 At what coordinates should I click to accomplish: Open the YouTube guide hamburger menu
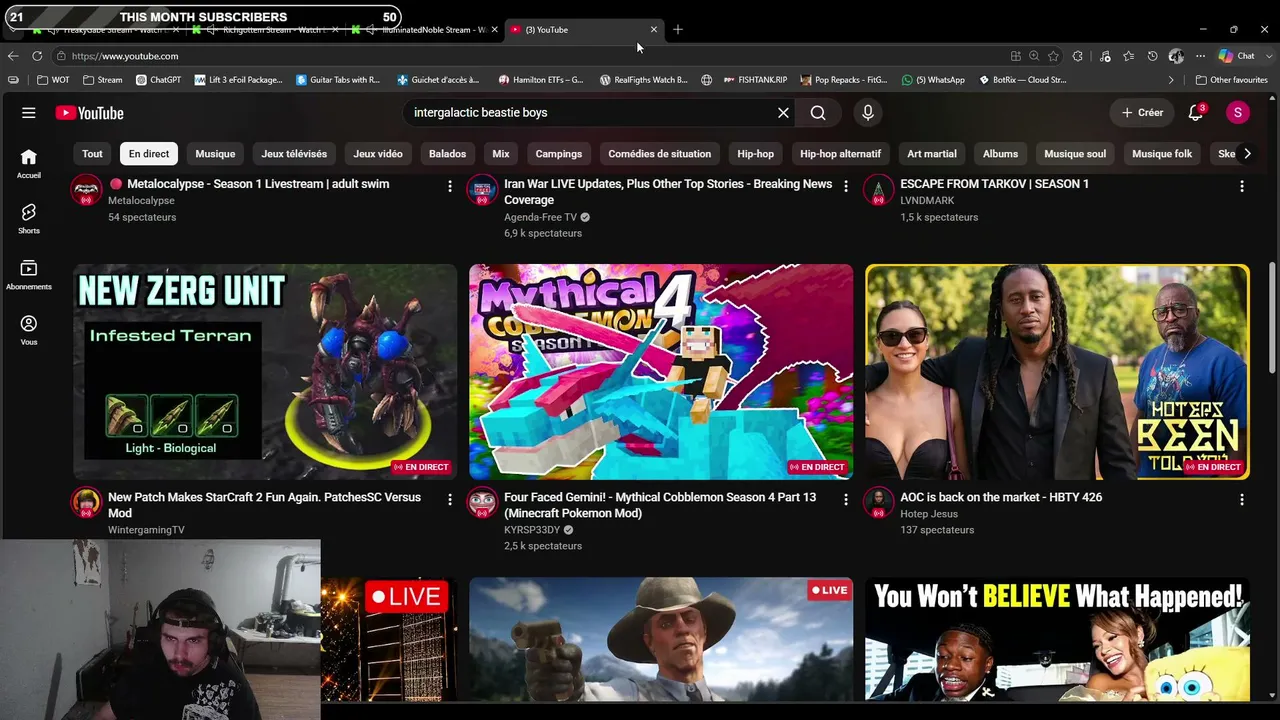point(29,113)
